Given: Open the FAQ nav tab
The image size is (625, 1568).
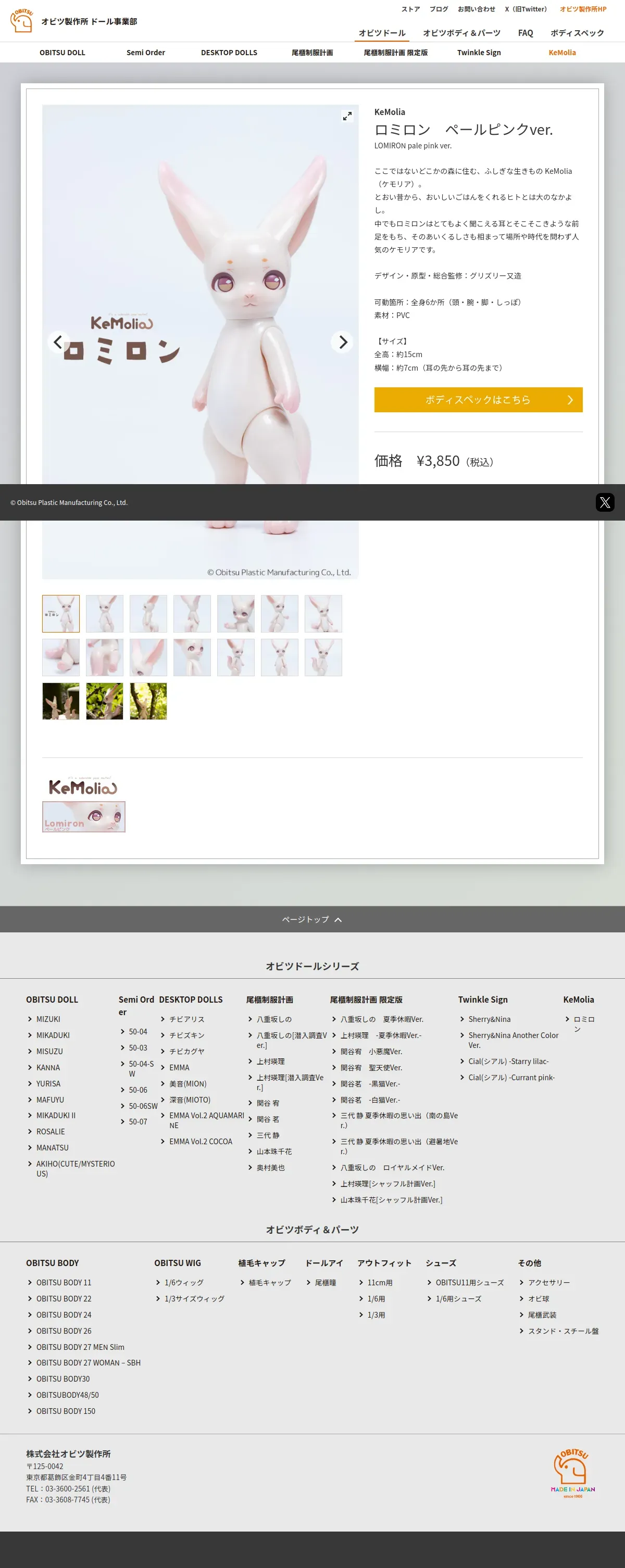Looking at the screenshot, I should coord(525,33).
